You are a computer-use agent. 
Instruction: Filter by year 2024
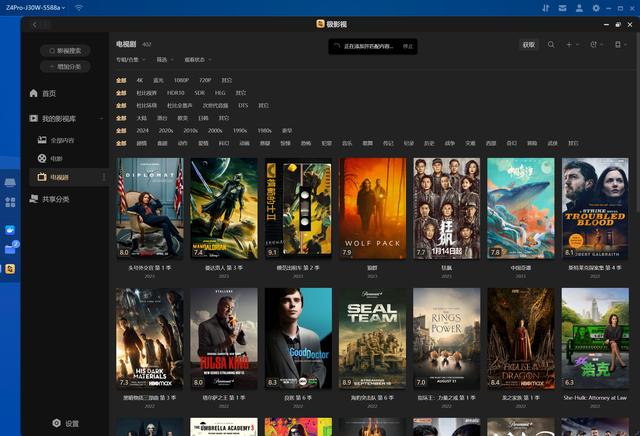[x=142, y=131]
